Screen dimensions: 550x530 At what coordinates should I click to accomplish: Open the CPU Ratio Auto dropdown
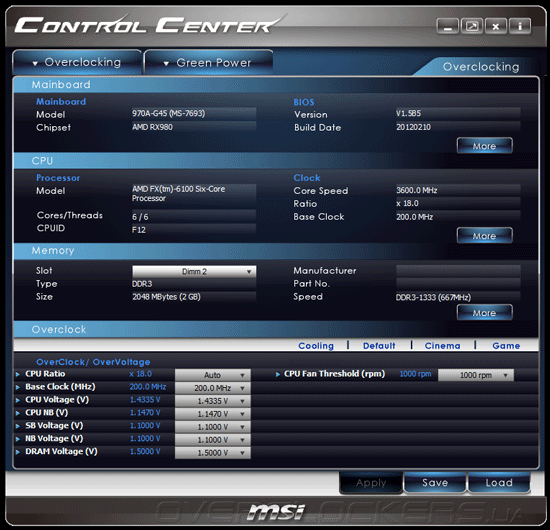pyautogui.click(x=213, y=375)
